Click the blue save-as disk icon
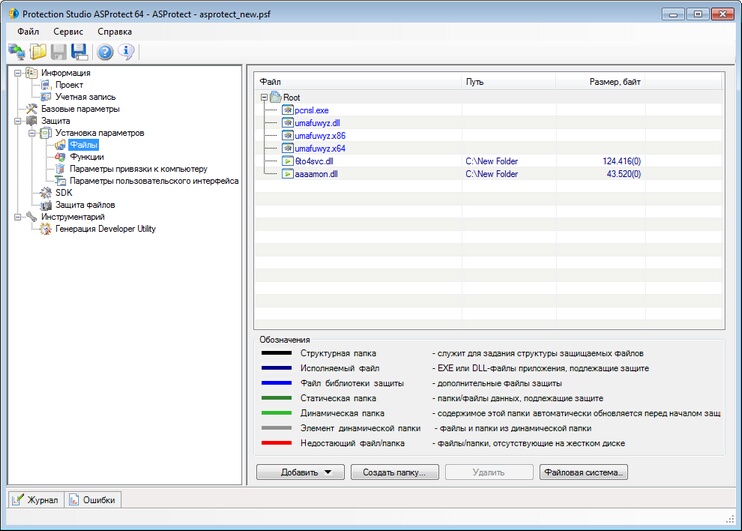Image resolution: width=742 pixels, height=531 pixels. 79,51
